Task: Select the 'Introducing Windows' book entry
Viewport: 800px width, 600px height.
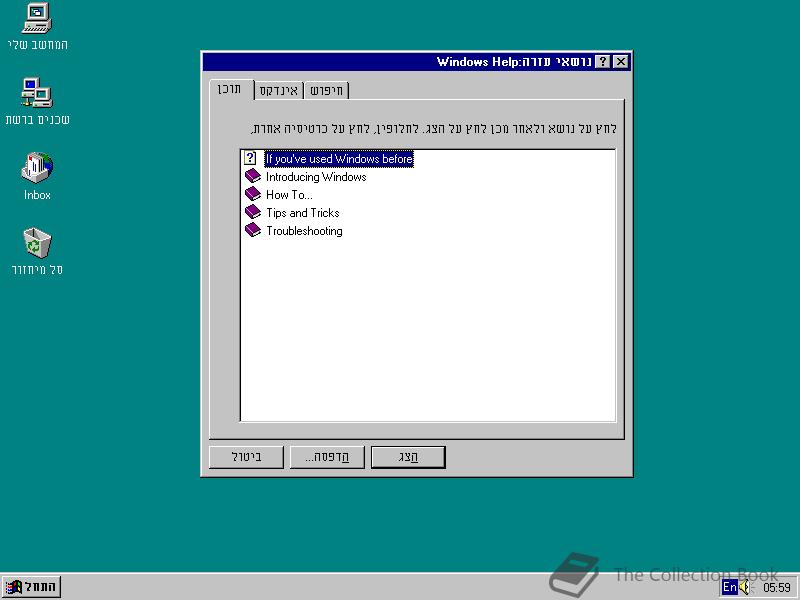Action: pyautogui.click(x=316, y=177)
